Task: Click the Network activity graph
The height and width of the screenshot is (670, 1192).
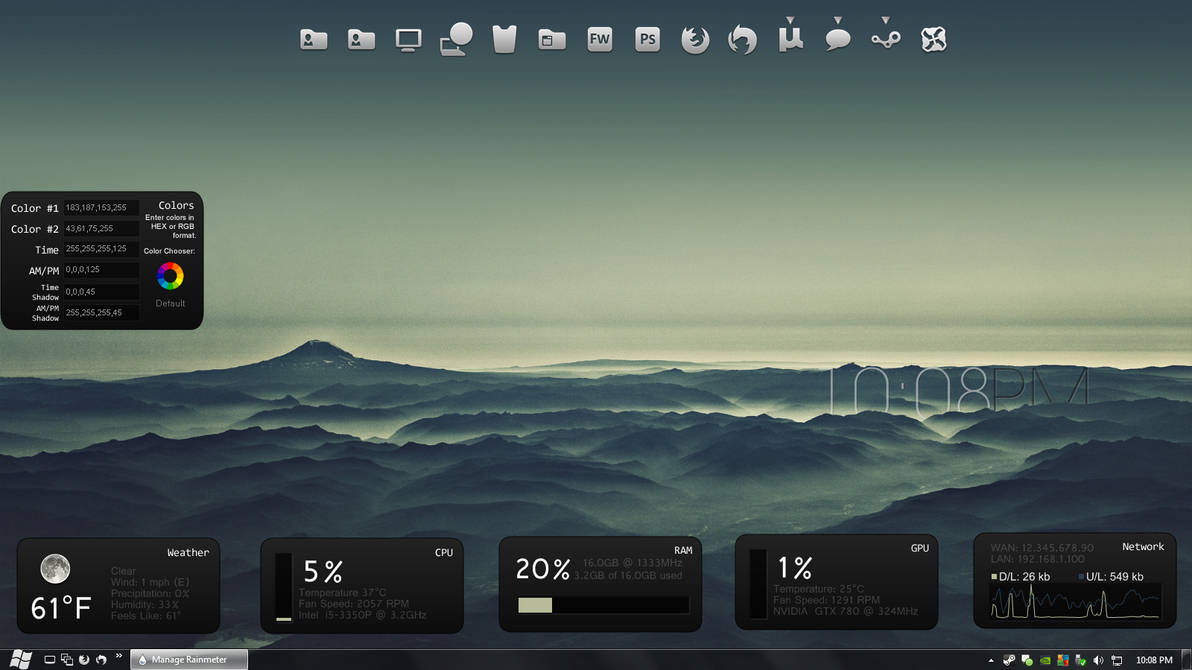Action: pos(1076,602)
